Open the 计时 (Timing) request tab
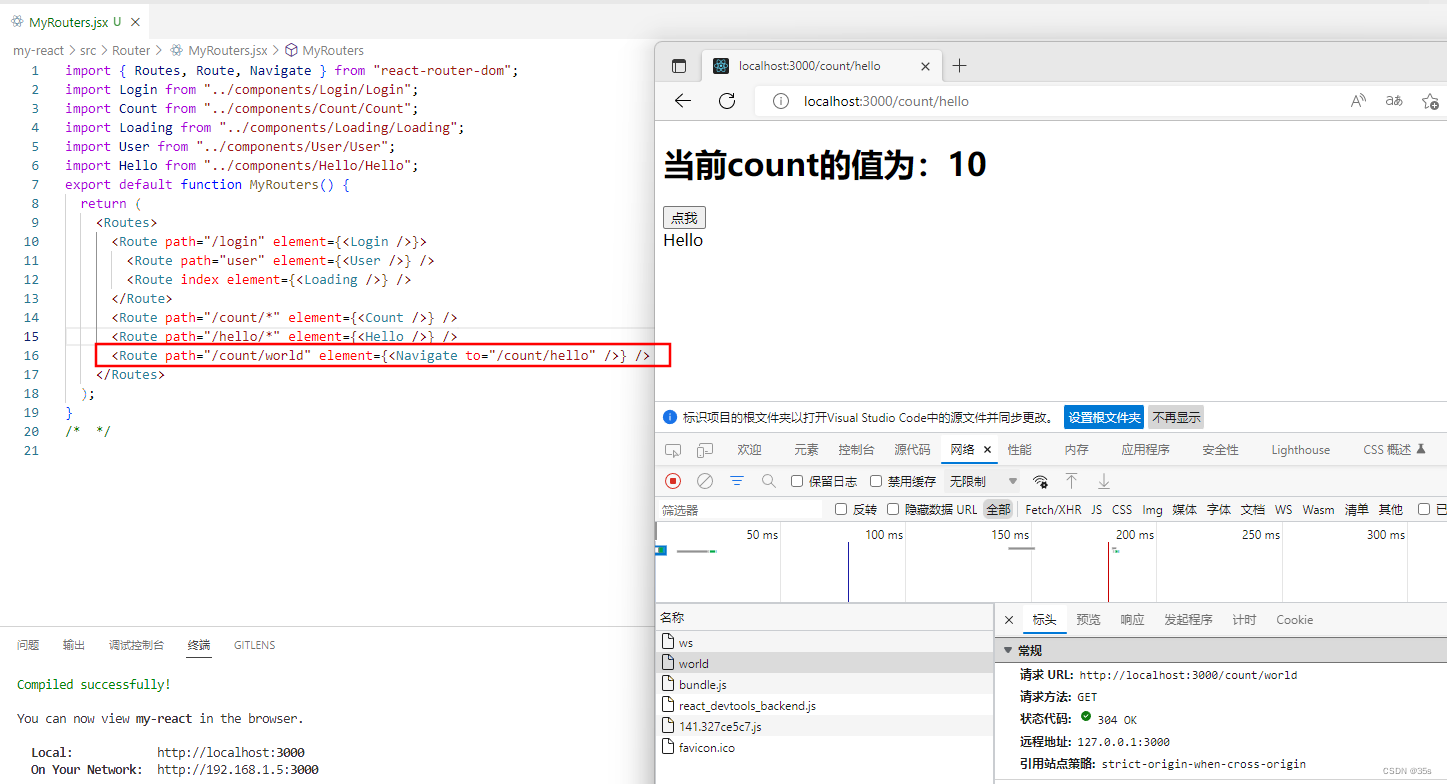The height and width of the screenshot is (784, 1447). (x=1244, y=620)
